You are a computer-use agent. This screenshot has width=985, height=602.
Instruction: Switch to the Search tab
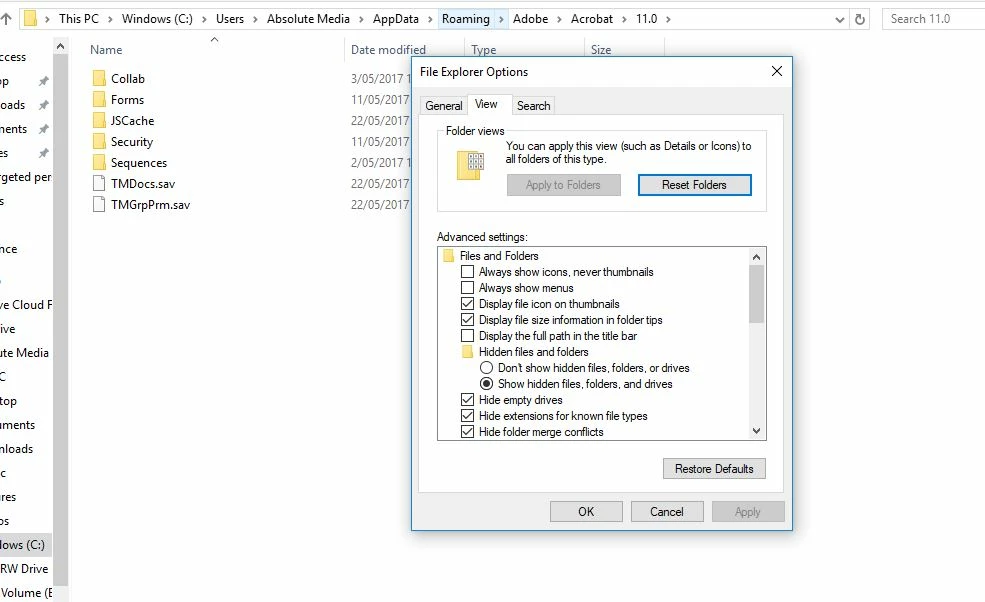pos(533,106)
